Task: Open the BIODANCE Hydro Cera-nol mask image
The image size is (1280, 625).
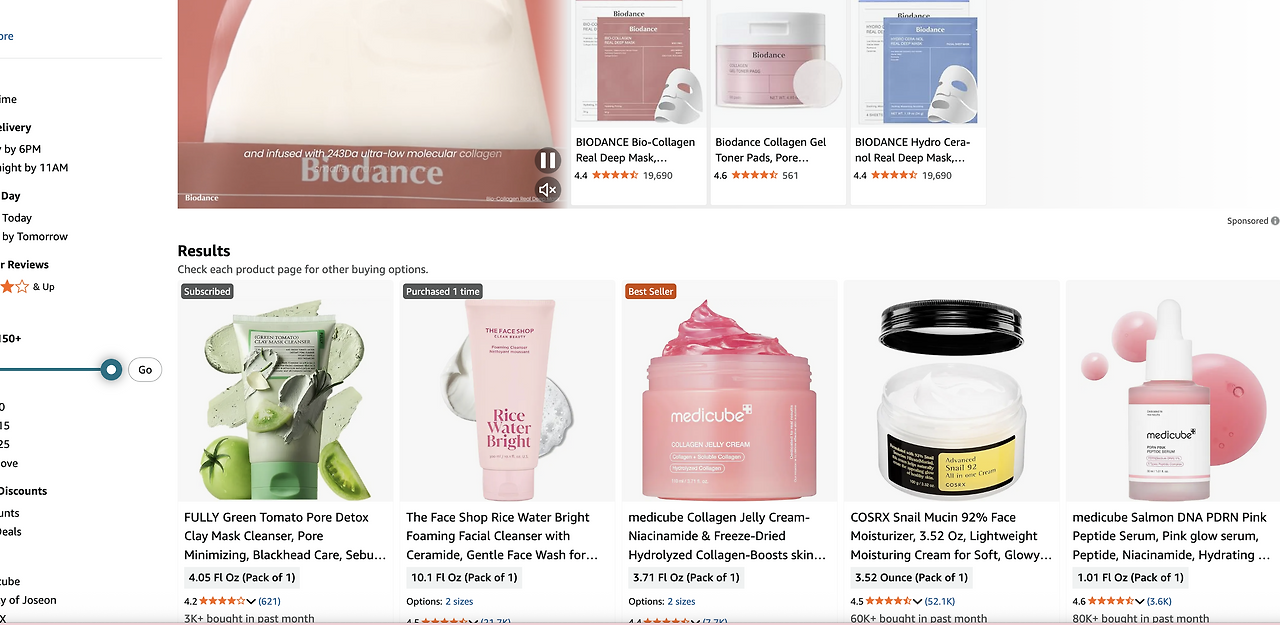Action: click(x=918, y=64)
